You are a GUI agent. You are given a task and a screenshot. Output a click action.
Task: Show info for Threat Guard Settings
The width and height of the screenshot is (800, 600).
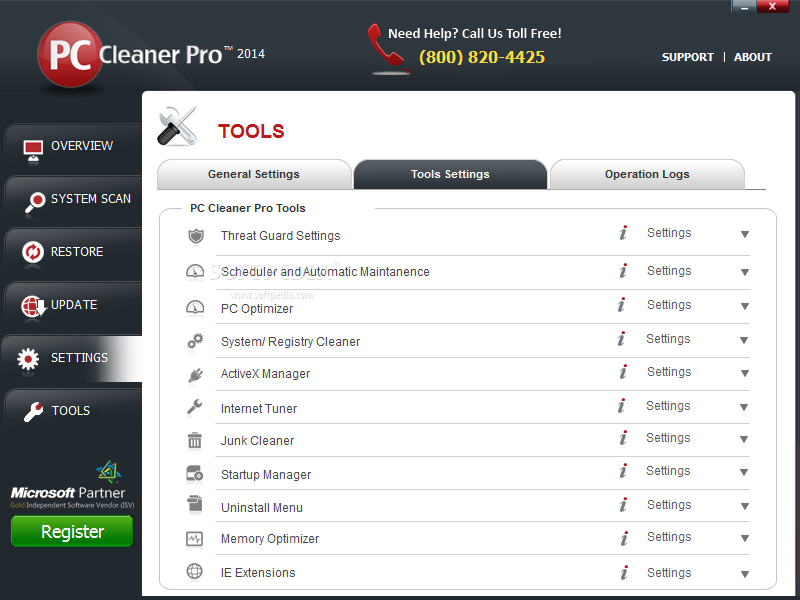pyautogui.click(x=623, y=233)
